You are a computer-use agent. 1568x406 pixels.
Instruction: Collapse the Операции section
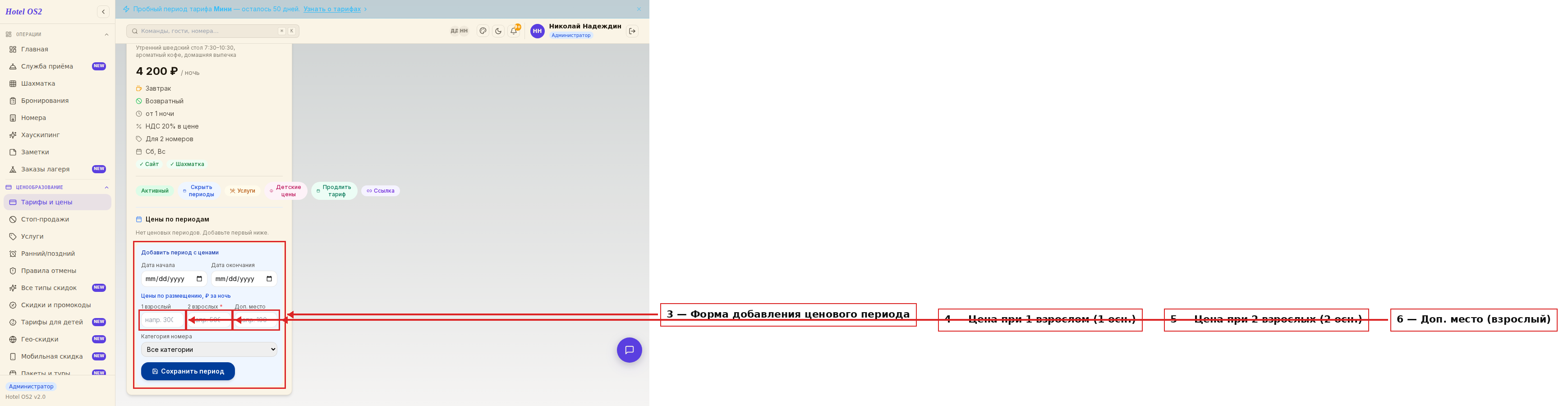pyautogui.click(x=106, y=35)
